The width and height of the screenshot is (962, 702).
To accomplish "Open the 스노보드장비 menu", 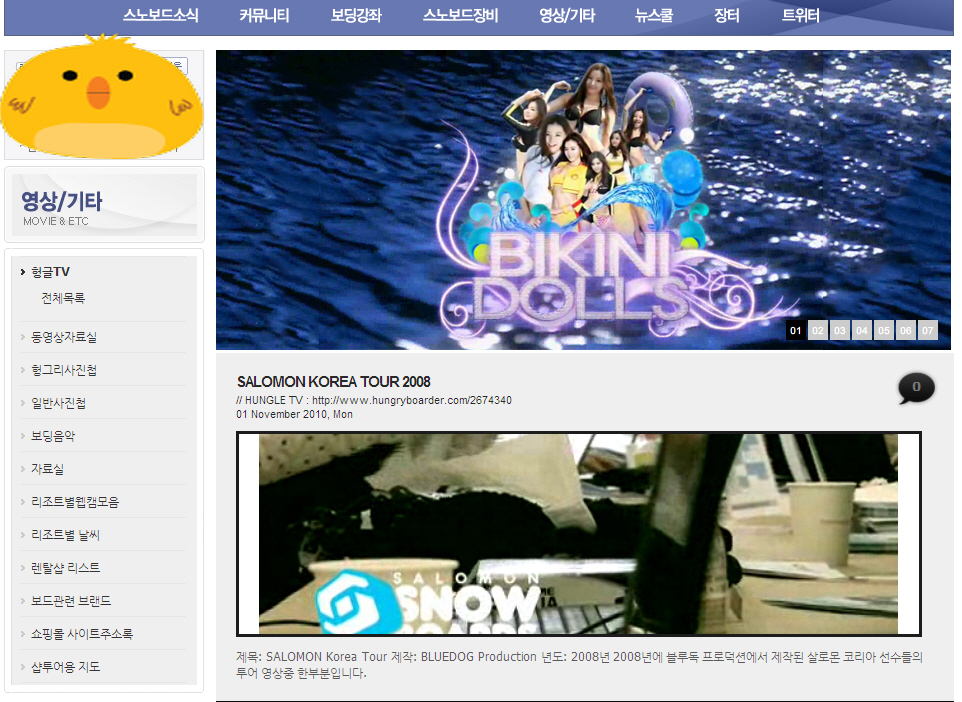I will coord(460,15).
